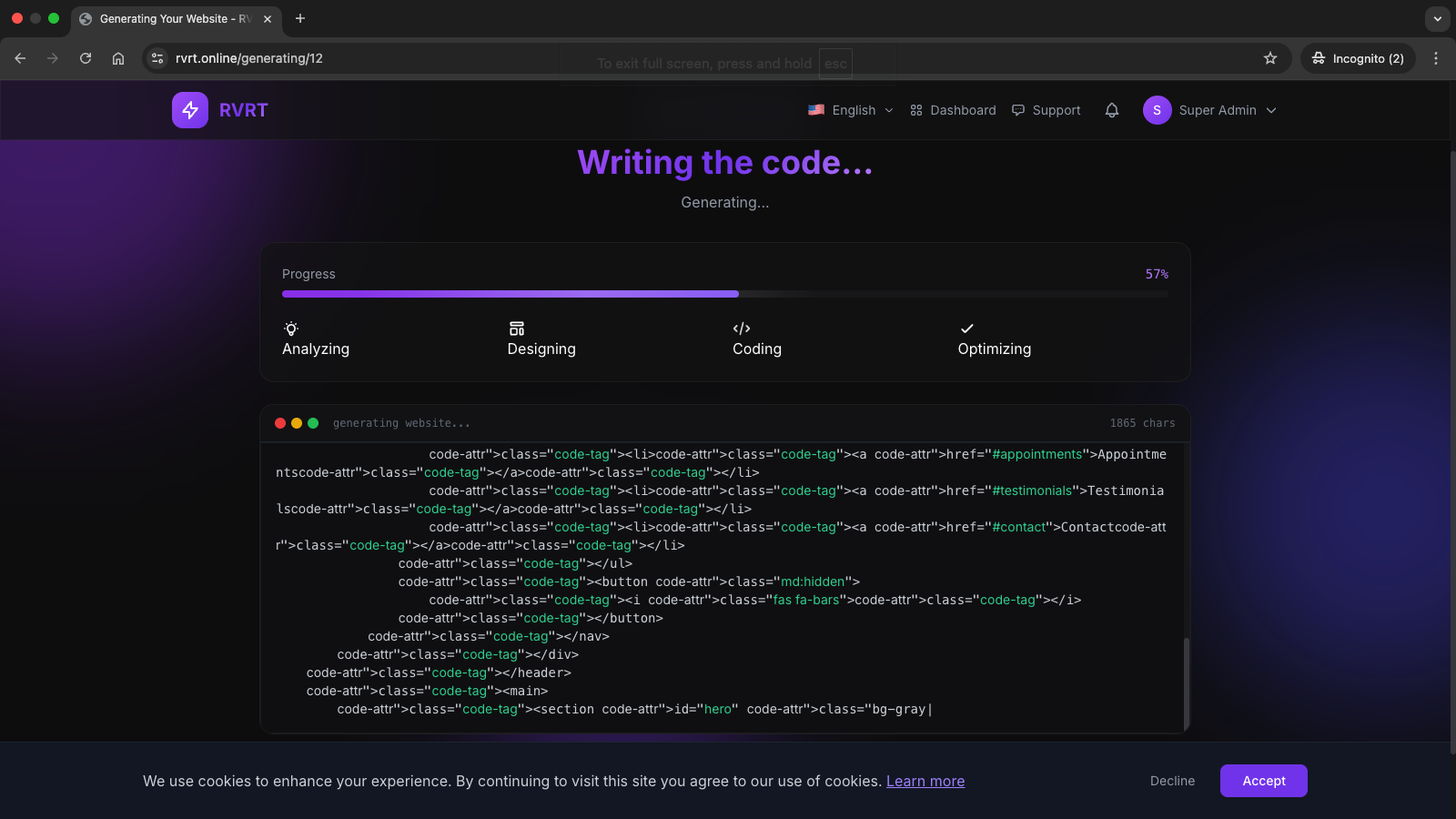
Task: Open the Support nav item
Action: [1046, 110]
